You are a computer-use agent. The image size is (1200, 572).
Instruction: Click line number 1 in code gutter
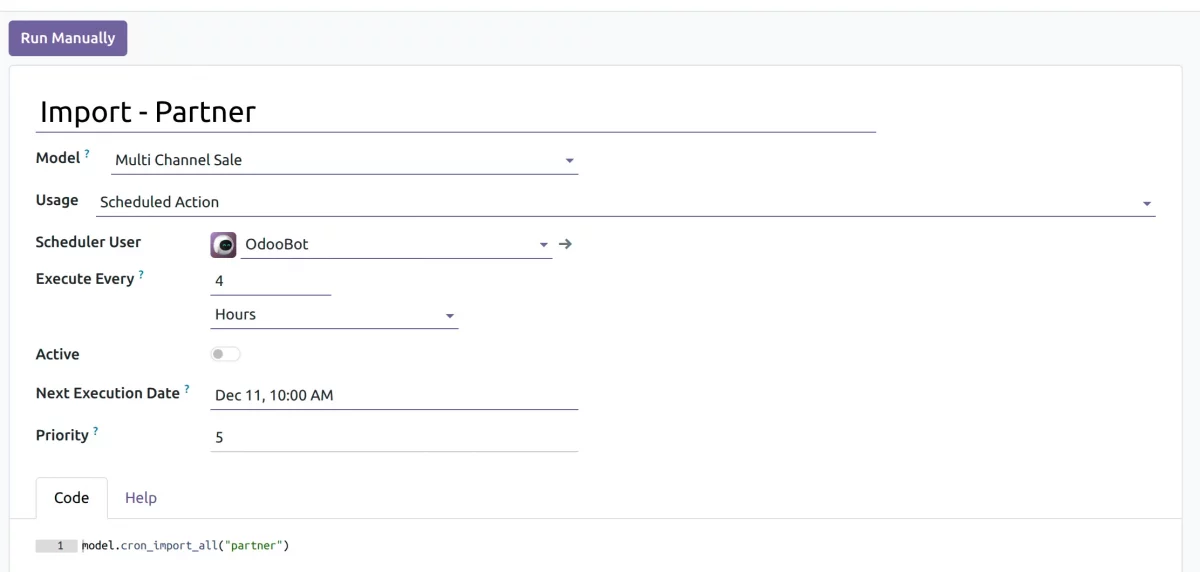coord(60,546)
